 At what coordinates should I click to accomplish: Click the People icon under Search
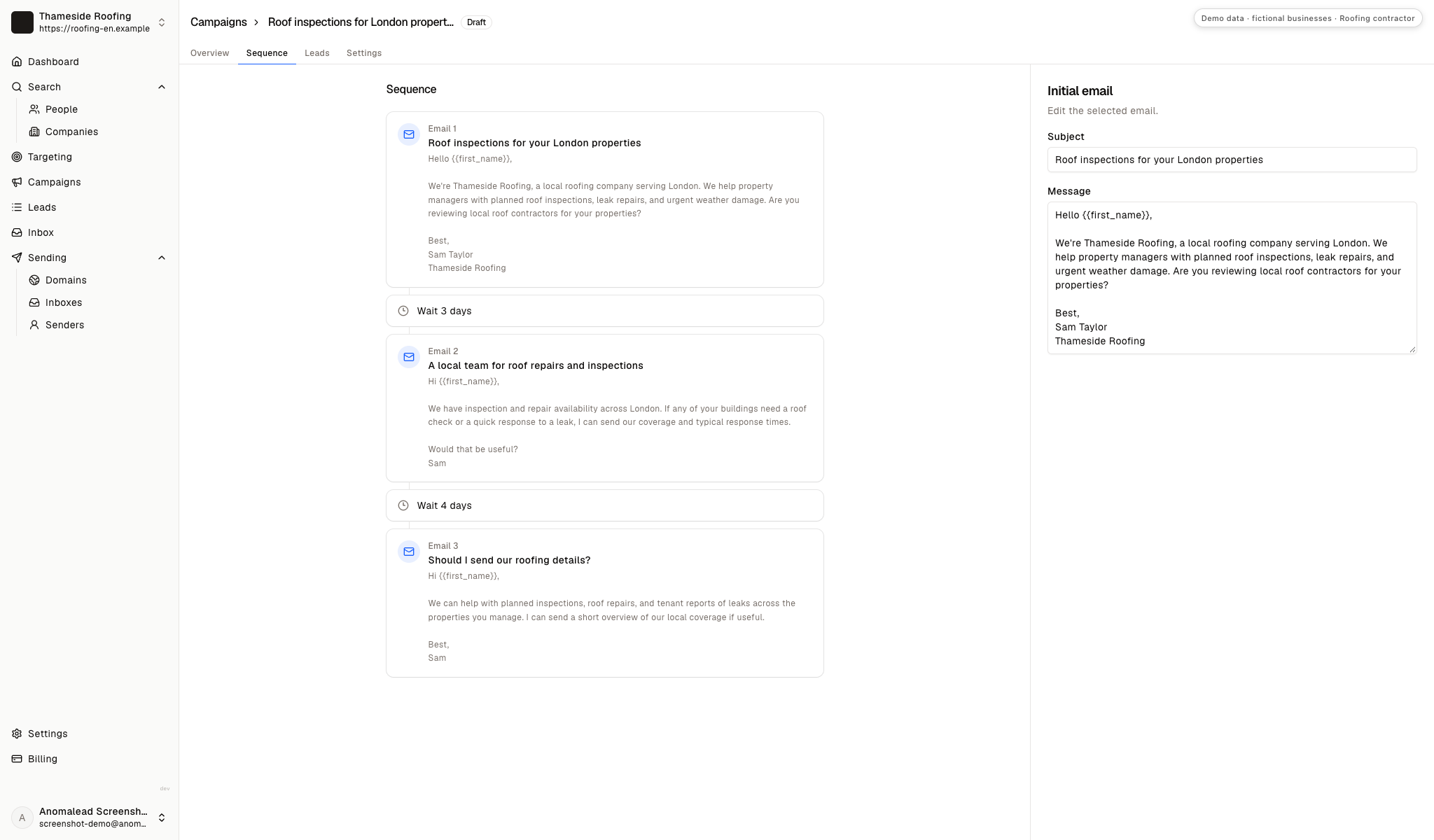[34, 109]
